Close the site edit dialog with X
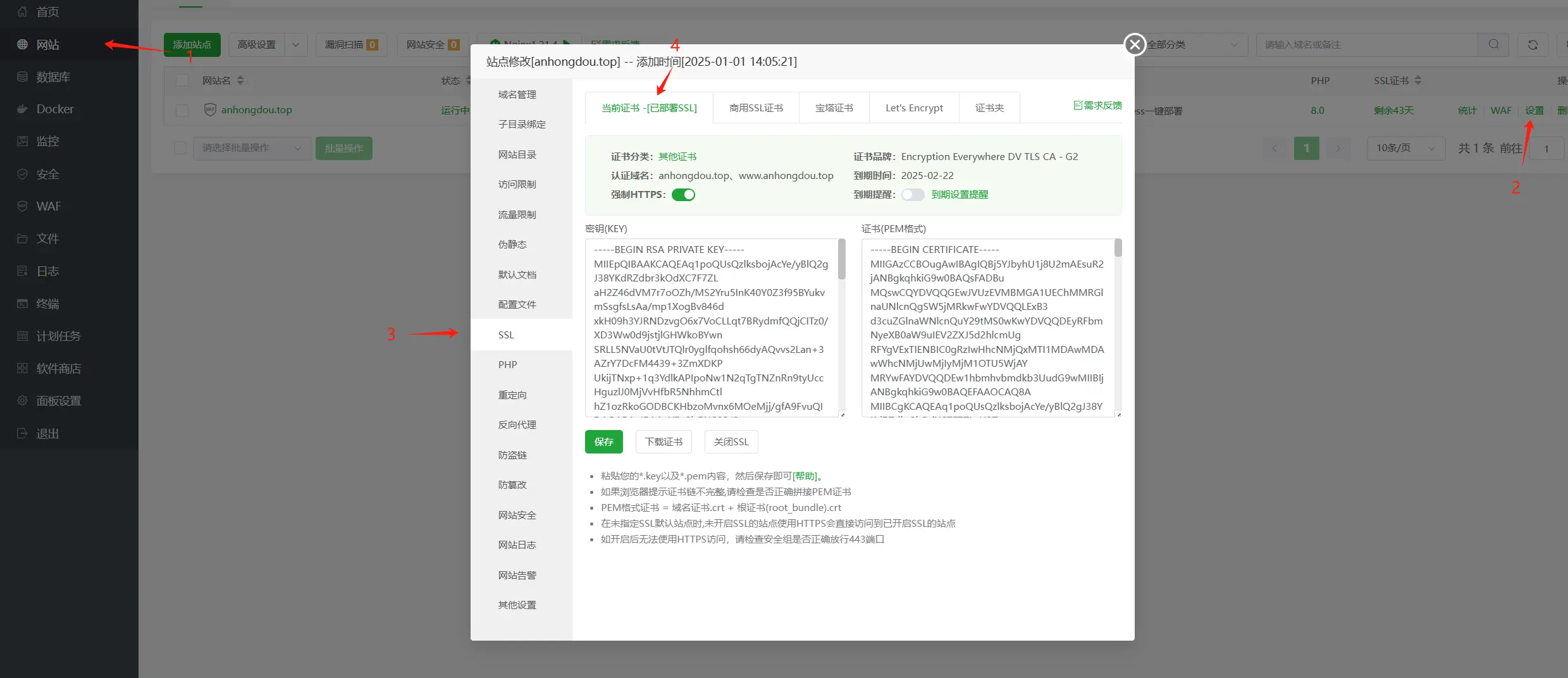 [x=1135, y=44]
